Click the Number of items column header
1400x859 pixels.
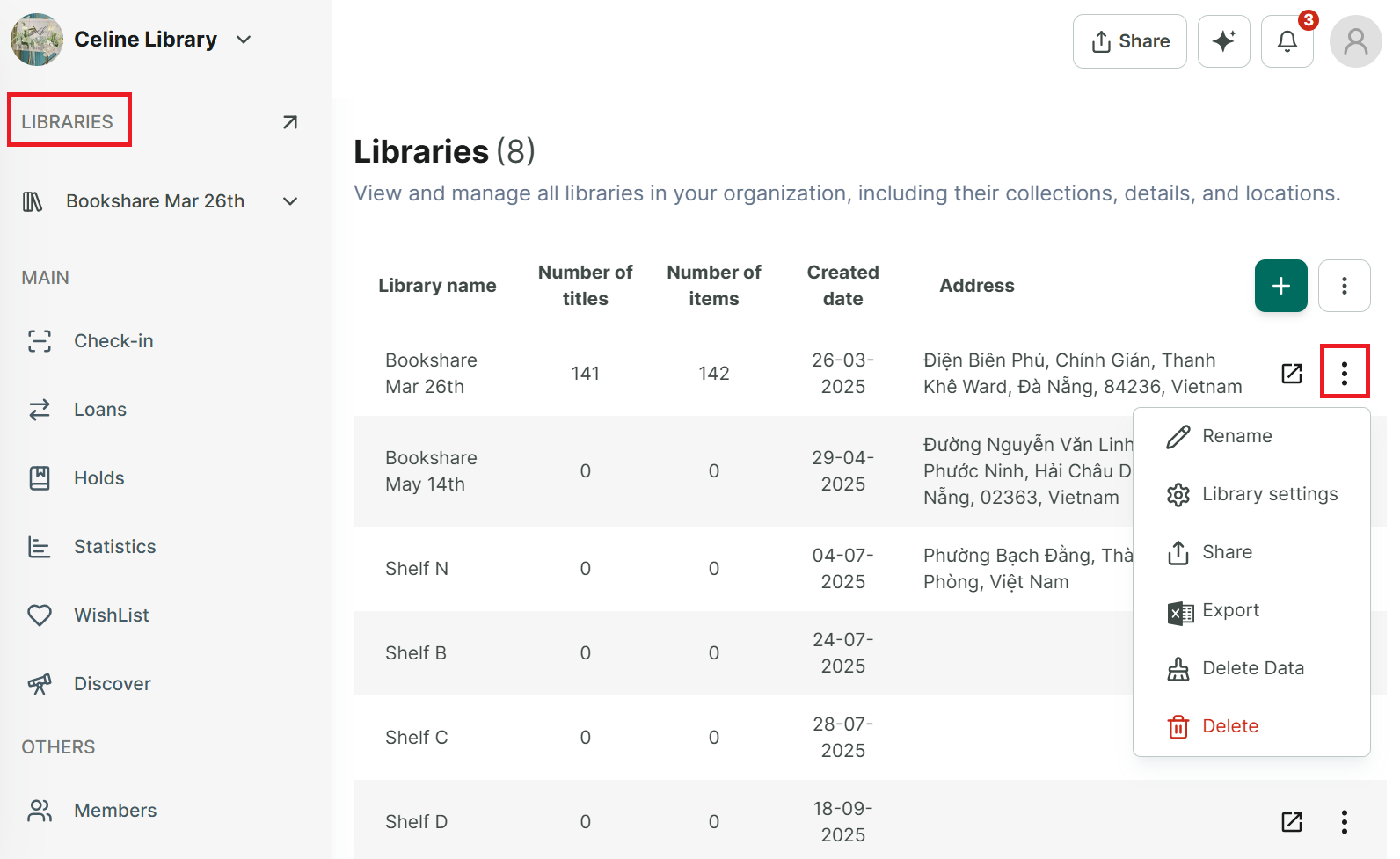tap(713, 286)
